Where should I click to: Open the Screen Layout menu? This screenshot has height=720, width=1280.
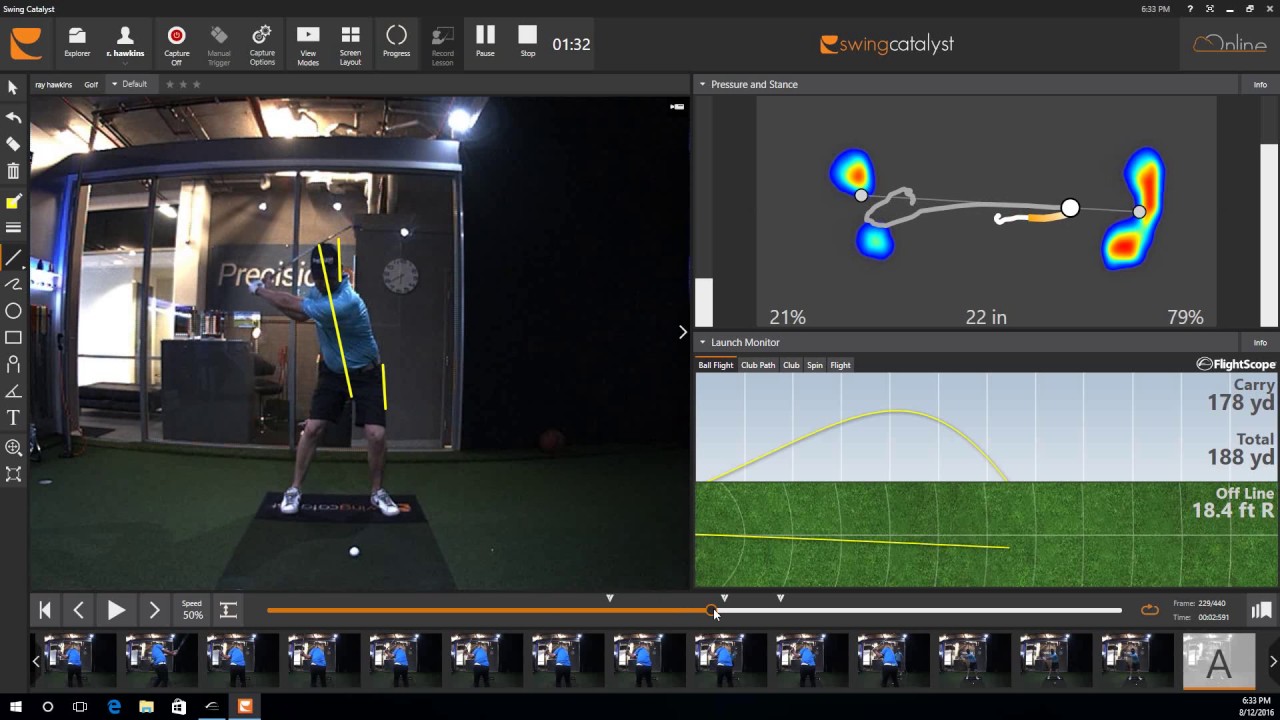(350, 46)
